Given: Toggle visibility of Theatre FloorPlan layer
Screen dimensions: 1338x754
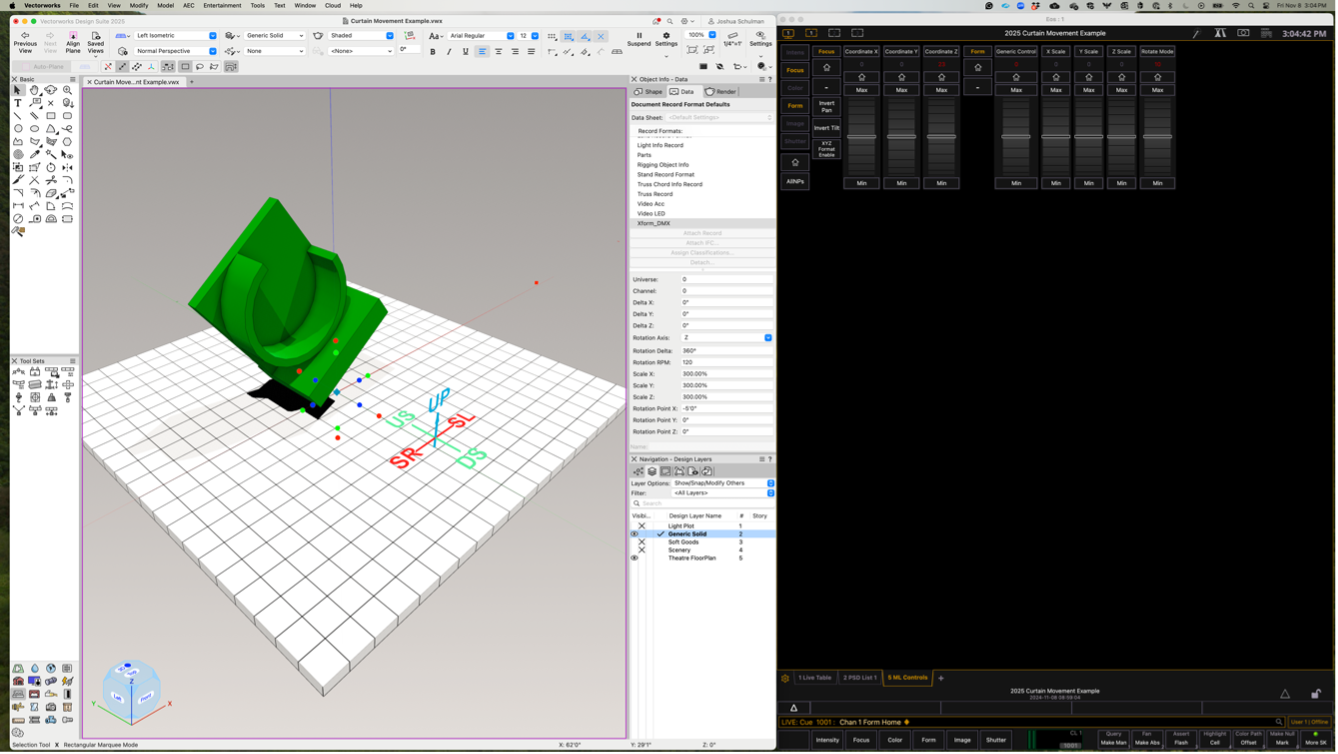Looking at the screenshot, I should click(x=634, y=558).
